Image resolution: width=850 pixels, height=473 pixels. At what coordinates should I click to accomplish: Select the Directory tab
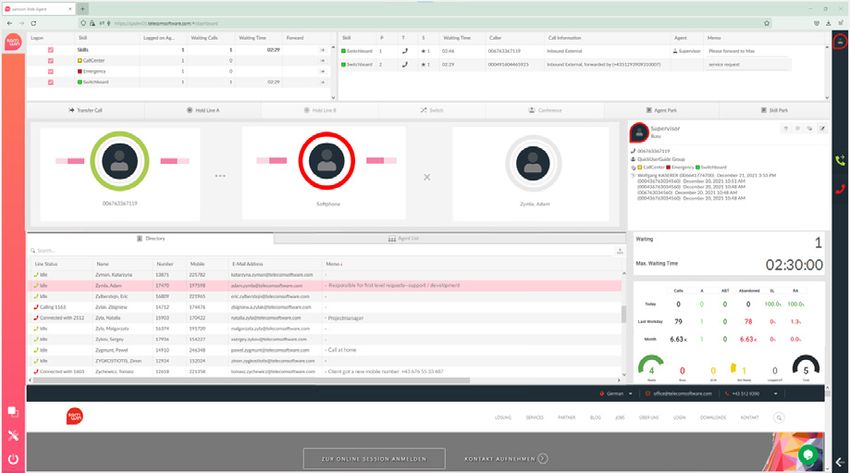(150, 239)
